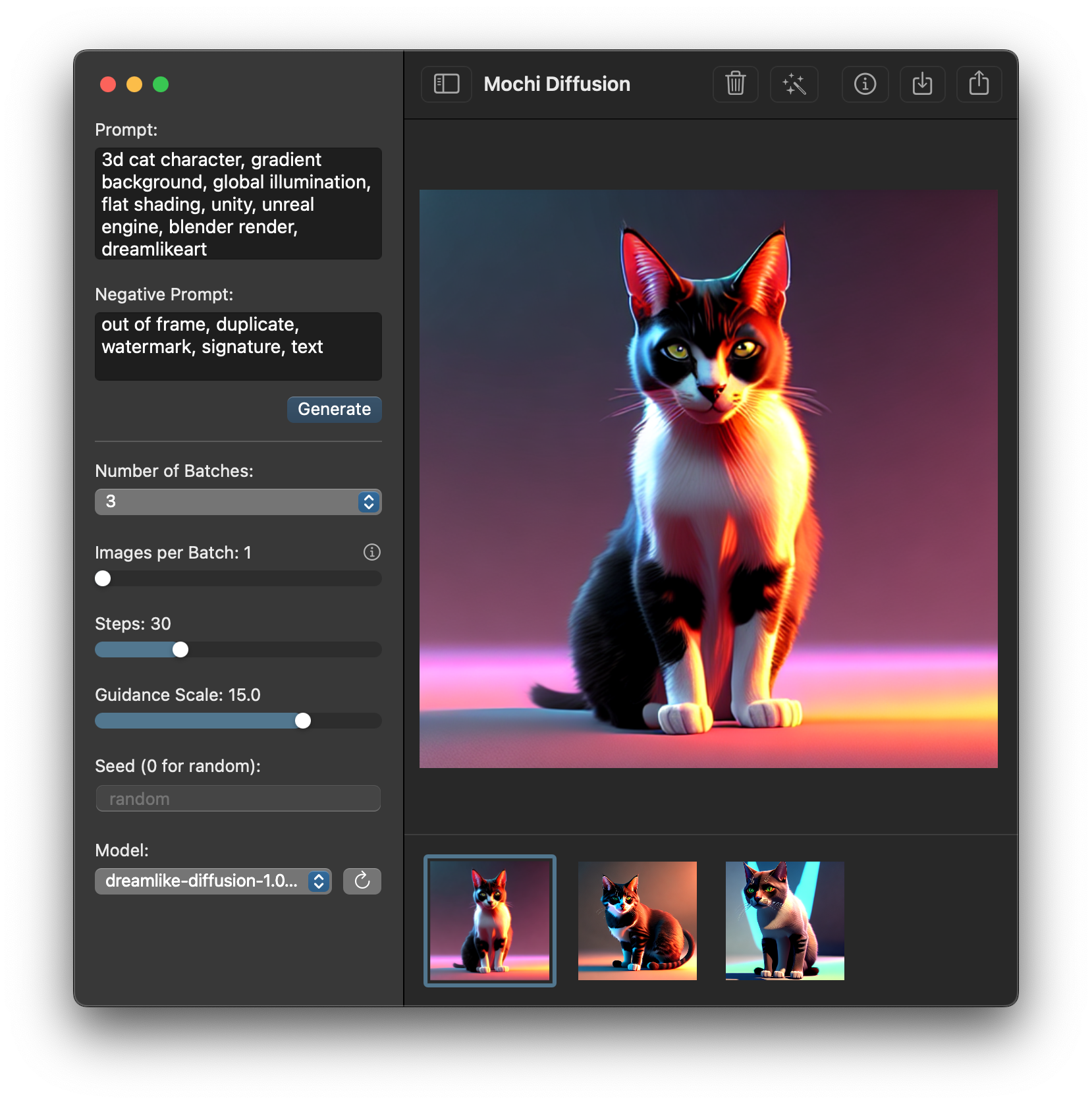Viewport: 1092px width, 1104px height.
Task: Open the share menu icon in toolbar
Action: pyautogui.click(x=979, y=84)
